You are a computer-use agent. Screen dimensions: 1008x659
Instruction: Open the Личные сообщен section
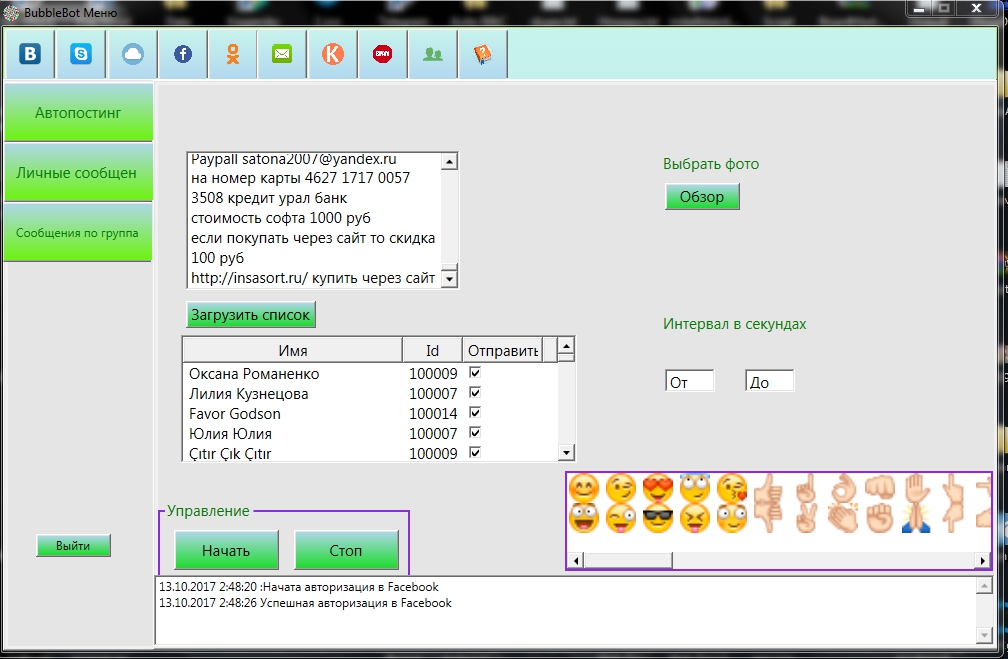coord(78,172)
